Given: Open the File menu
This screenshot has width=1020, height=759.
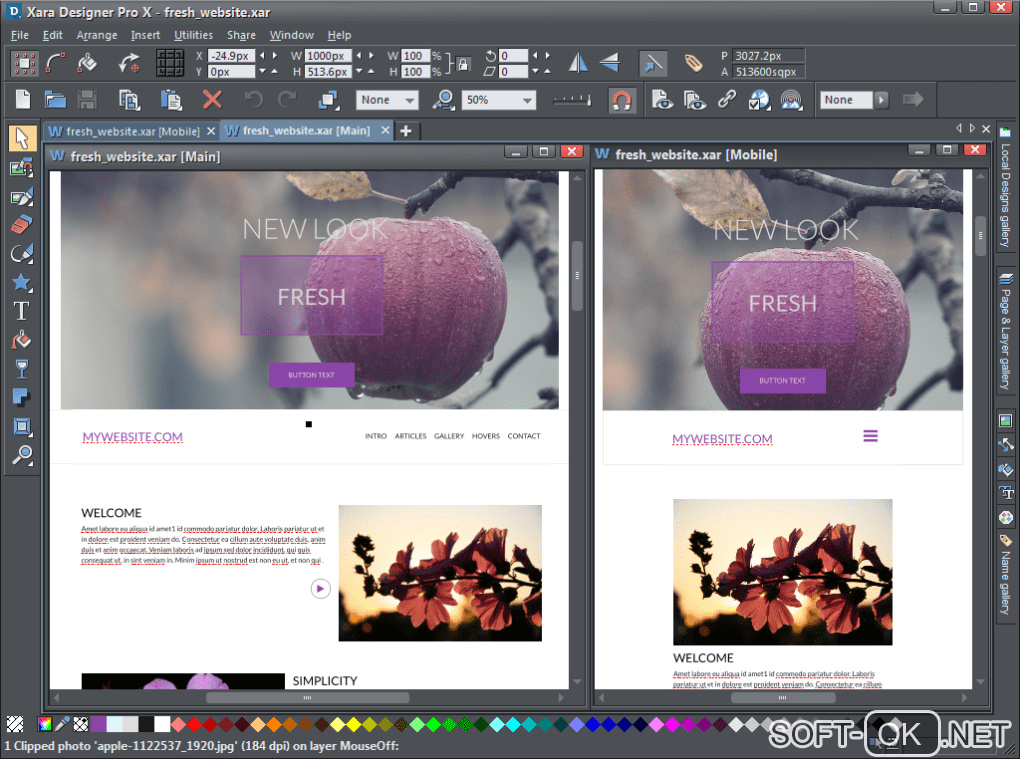Looking at the screenshot, I should coord(20,35).
